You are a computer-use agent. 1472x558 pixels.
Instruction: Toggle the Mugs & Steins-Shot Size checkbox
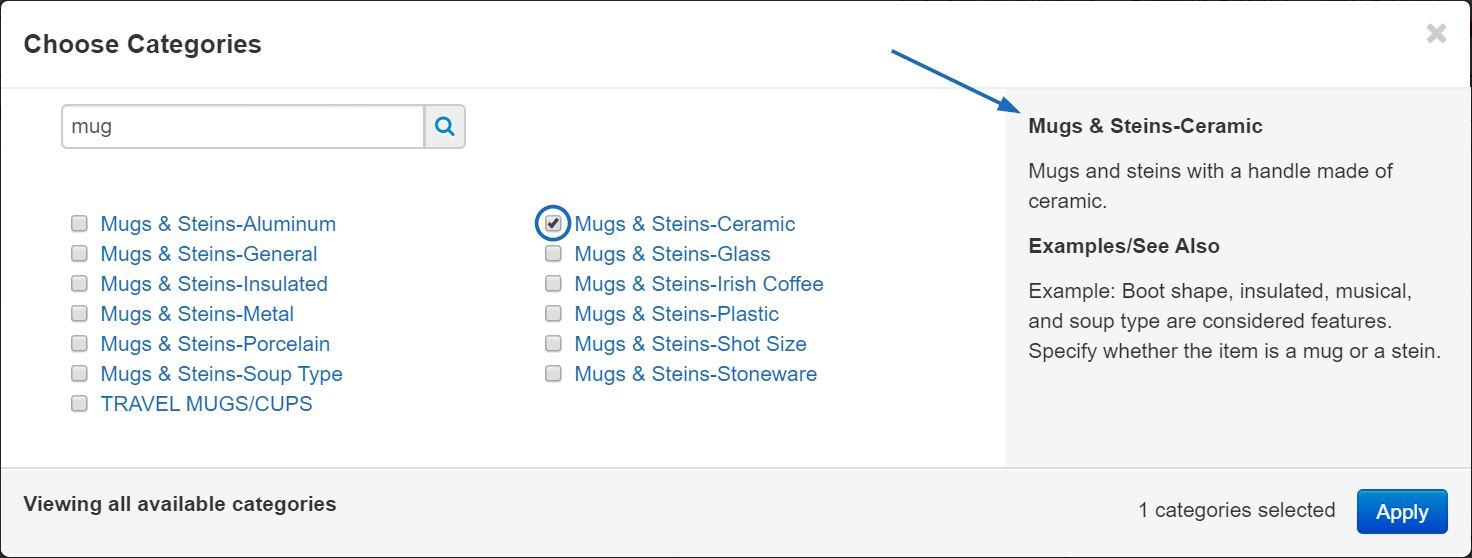click(553, 343)
